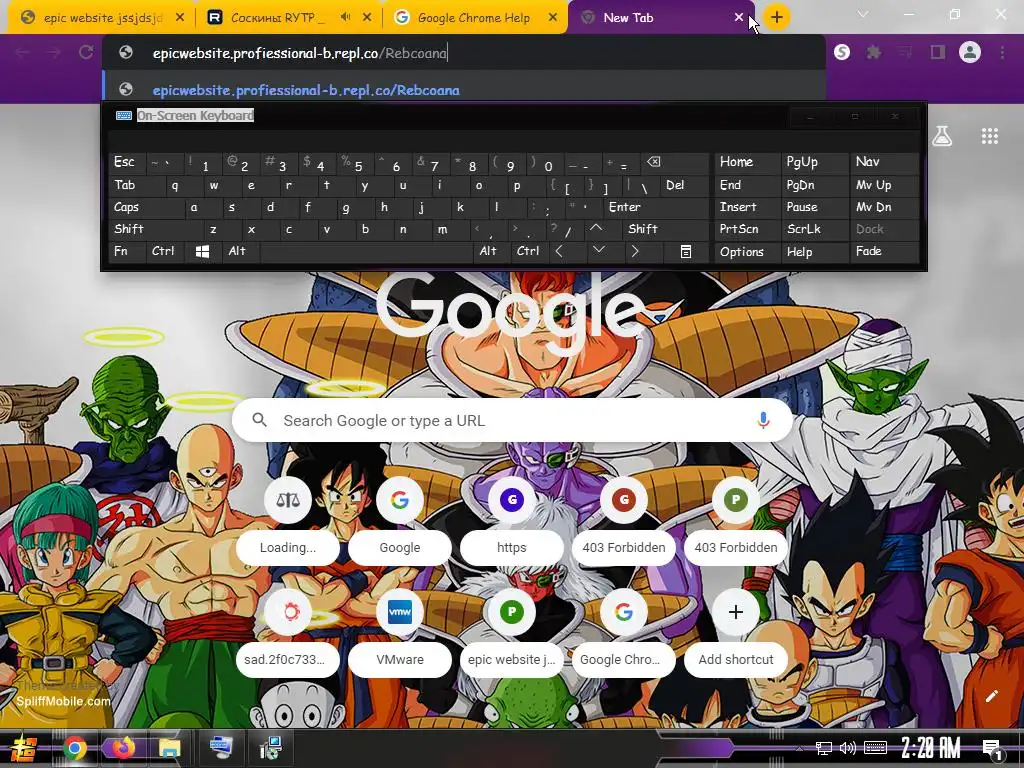Open the notification center in the taskbar
Viewport: 1024px width, 768px height.
[x=993, y=750]
